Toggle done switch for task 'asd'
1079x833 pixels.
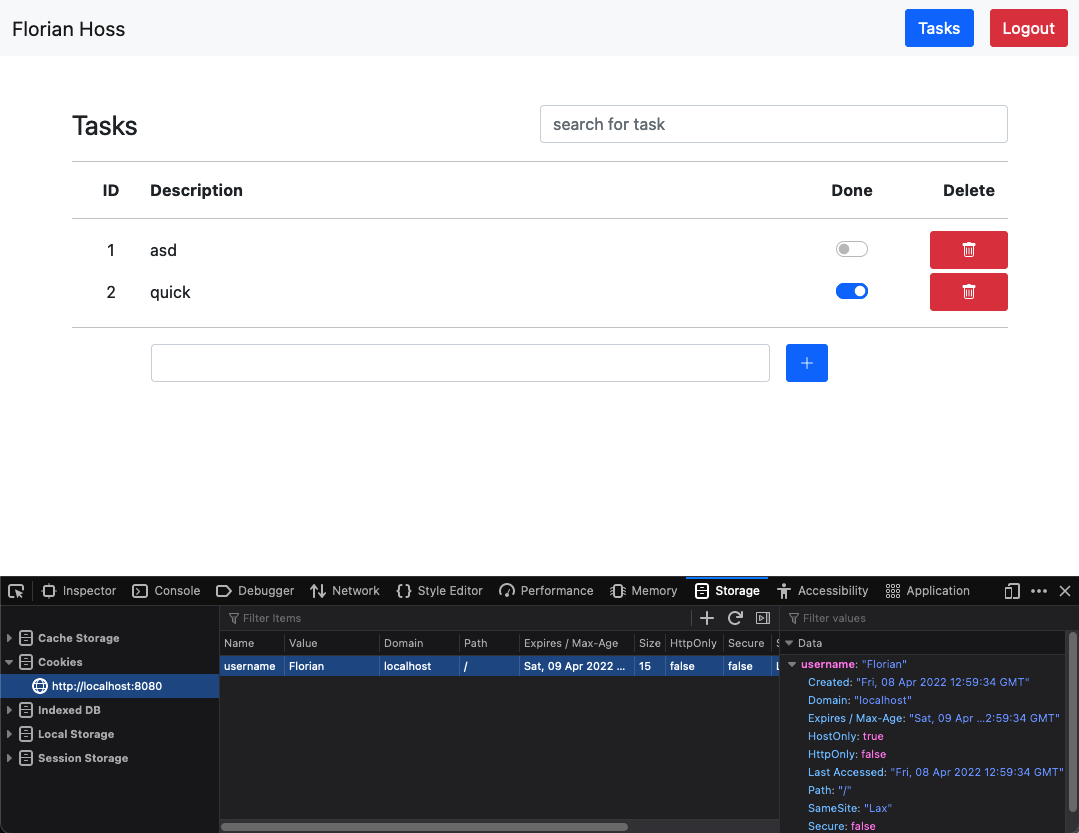(x=851, y=249)
